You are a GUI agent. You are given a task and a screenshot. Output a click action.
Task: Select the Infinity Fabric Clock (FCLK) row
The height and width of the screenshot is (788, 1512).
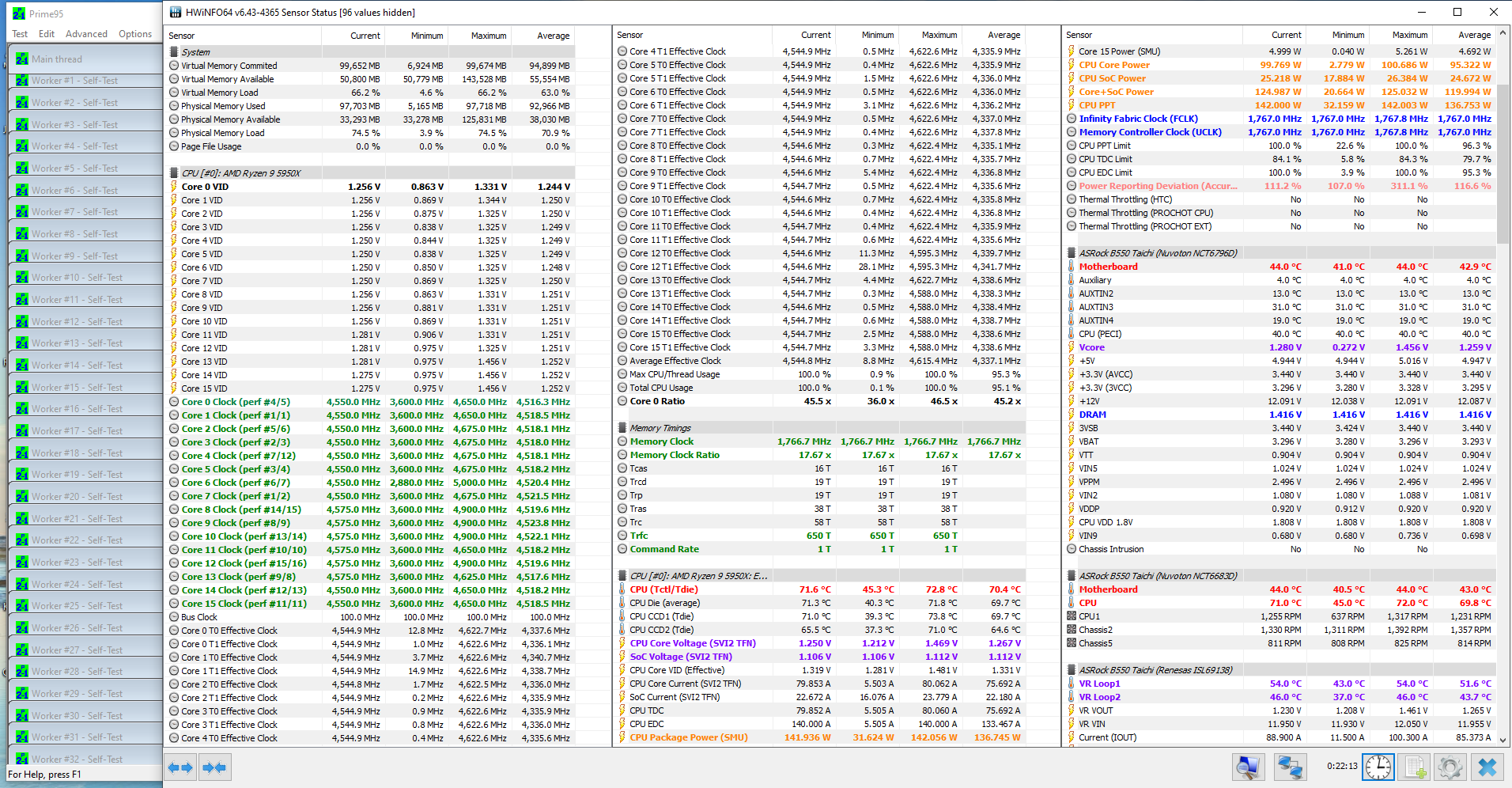1280,119
